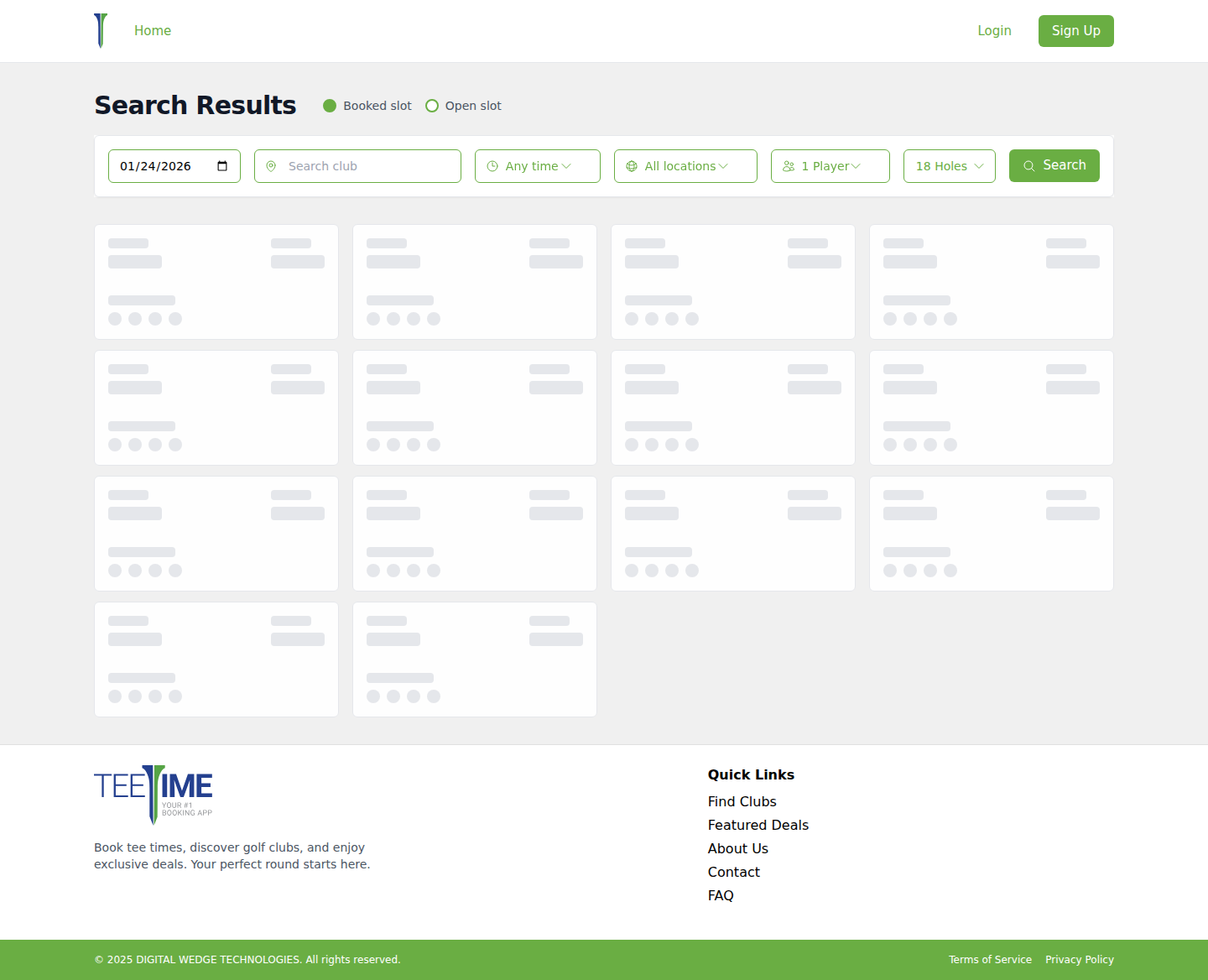Expand the 18 Holes selector

pyautogui.click(x=949, y=166)
